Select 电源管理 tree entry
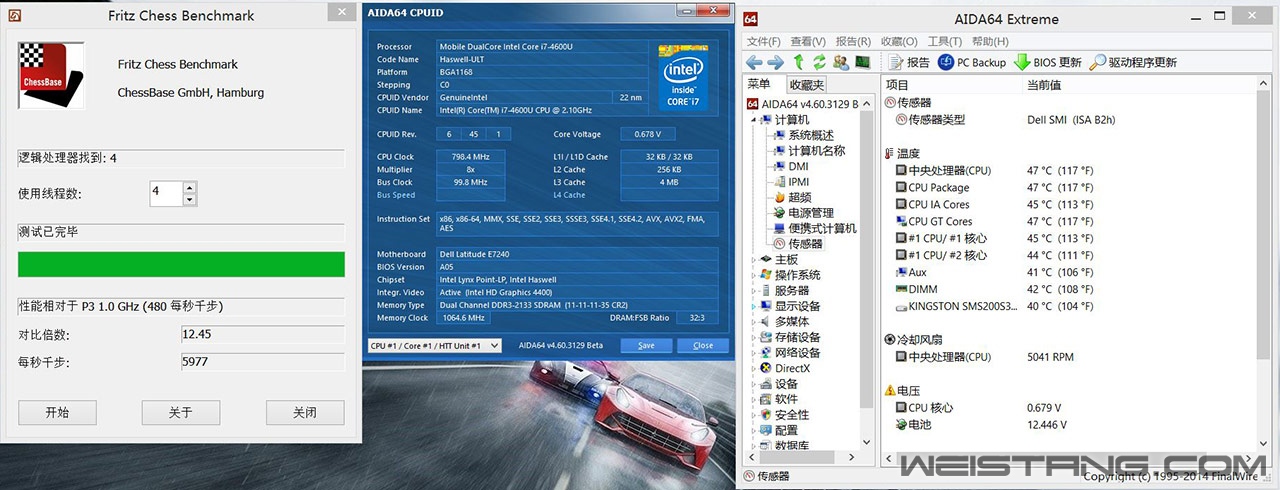This screenshot has width=1280, height=490. point(802,213)
